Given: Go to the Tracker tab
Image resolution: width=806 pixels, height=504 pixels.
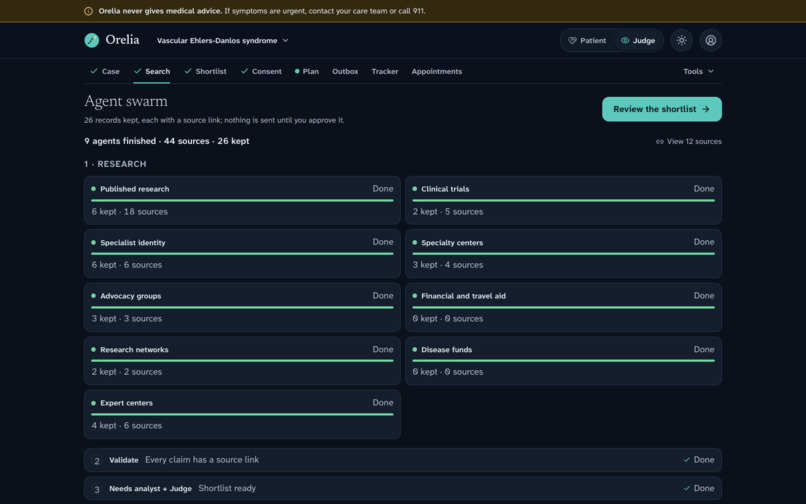Looking at the screenshot, I should tap(384, 71).
